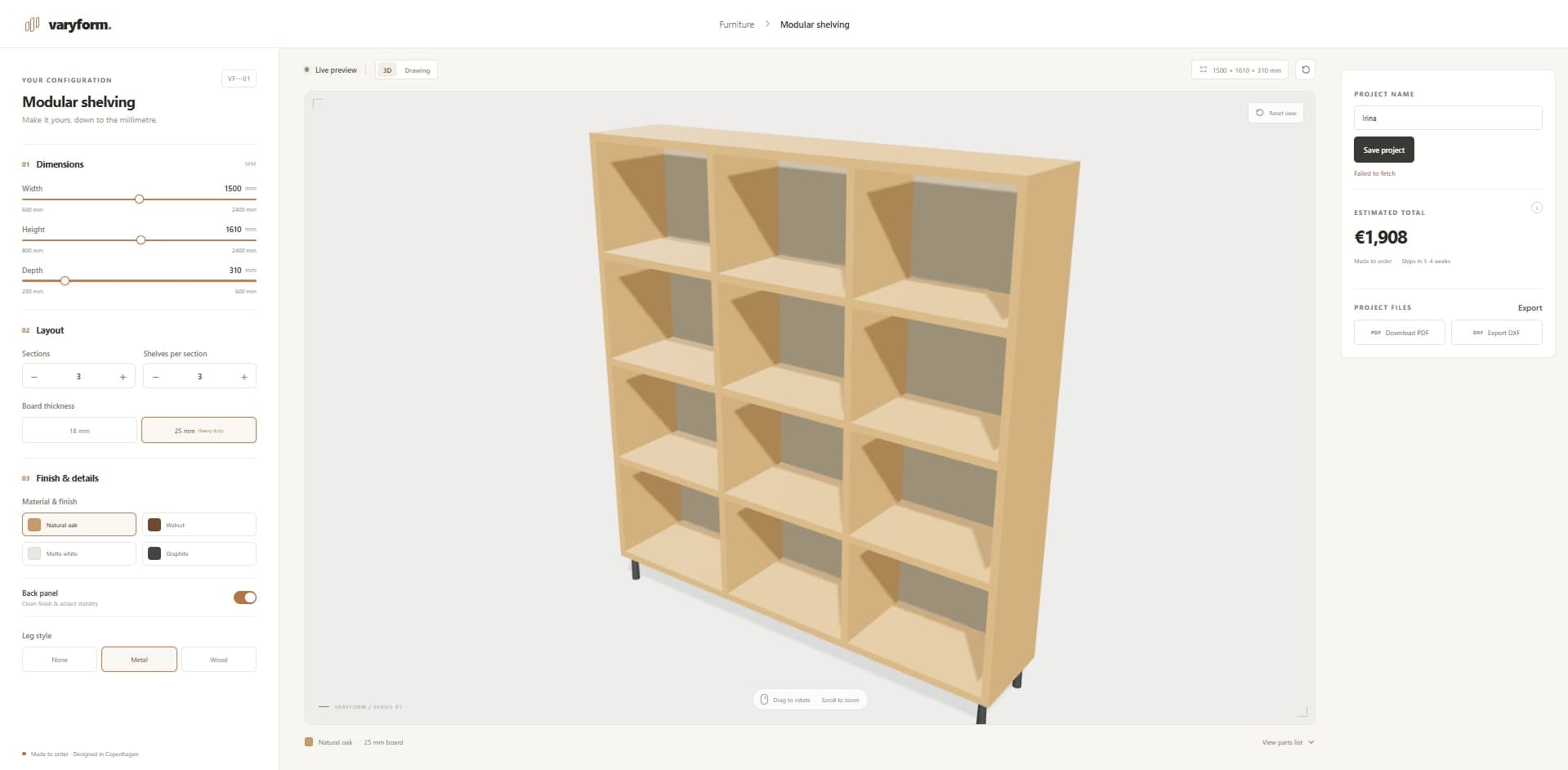The width and height of the screenshot is (1568, 770).
Task: Expand the View parts list
Action: pos(1288,742)
